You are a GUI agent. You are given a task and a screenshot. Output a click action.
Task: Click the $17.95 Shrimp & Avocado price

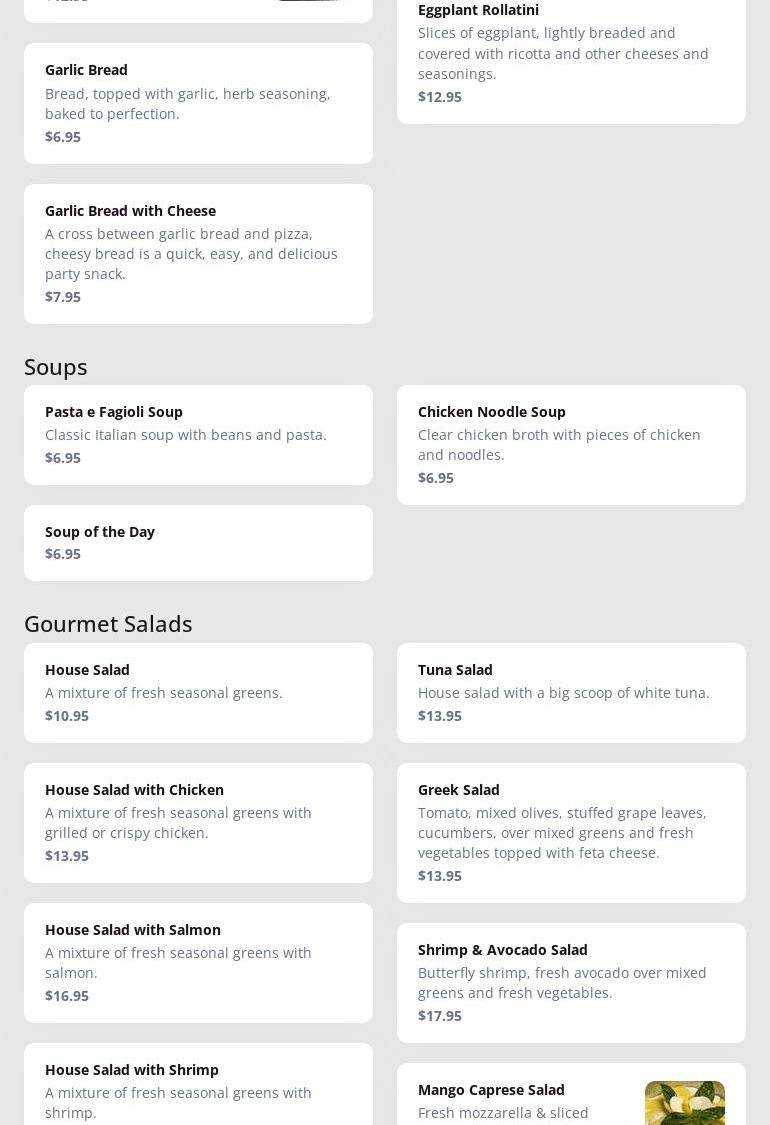click(440, 1016)
